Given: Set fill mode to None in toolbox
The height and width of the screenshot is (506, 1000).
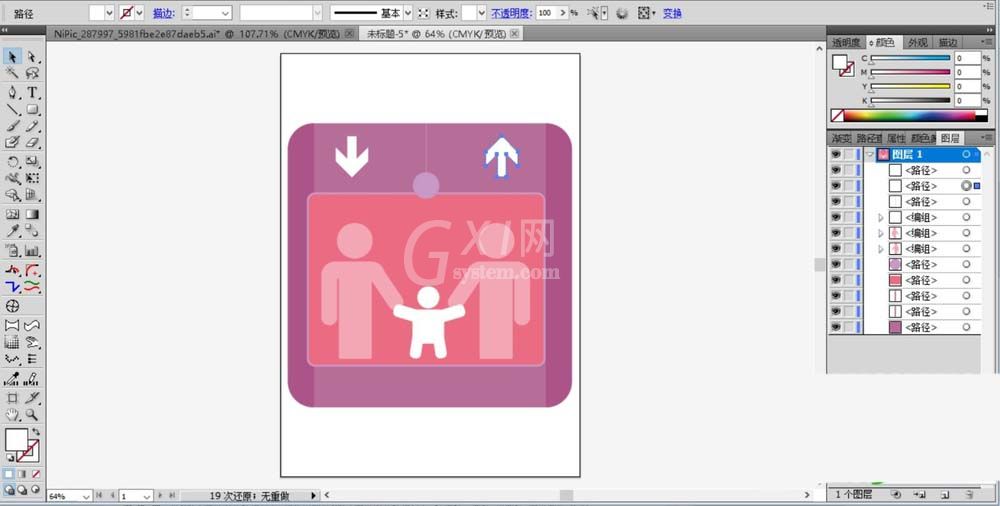Looking at the screenshot, I should [x=36, y=474].
